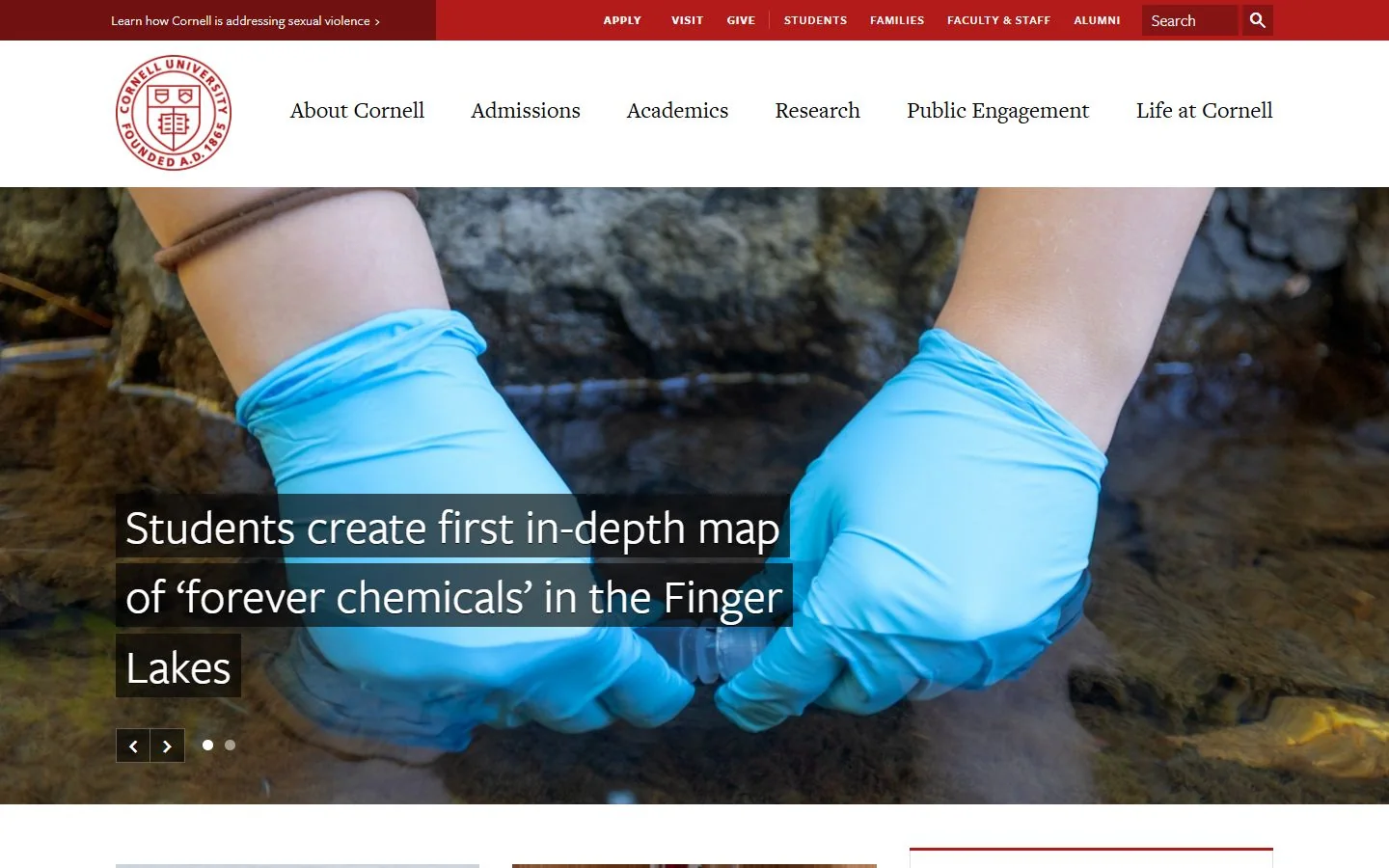
Task: Select the first carousel dot
Action: click(x=207, y=745)
